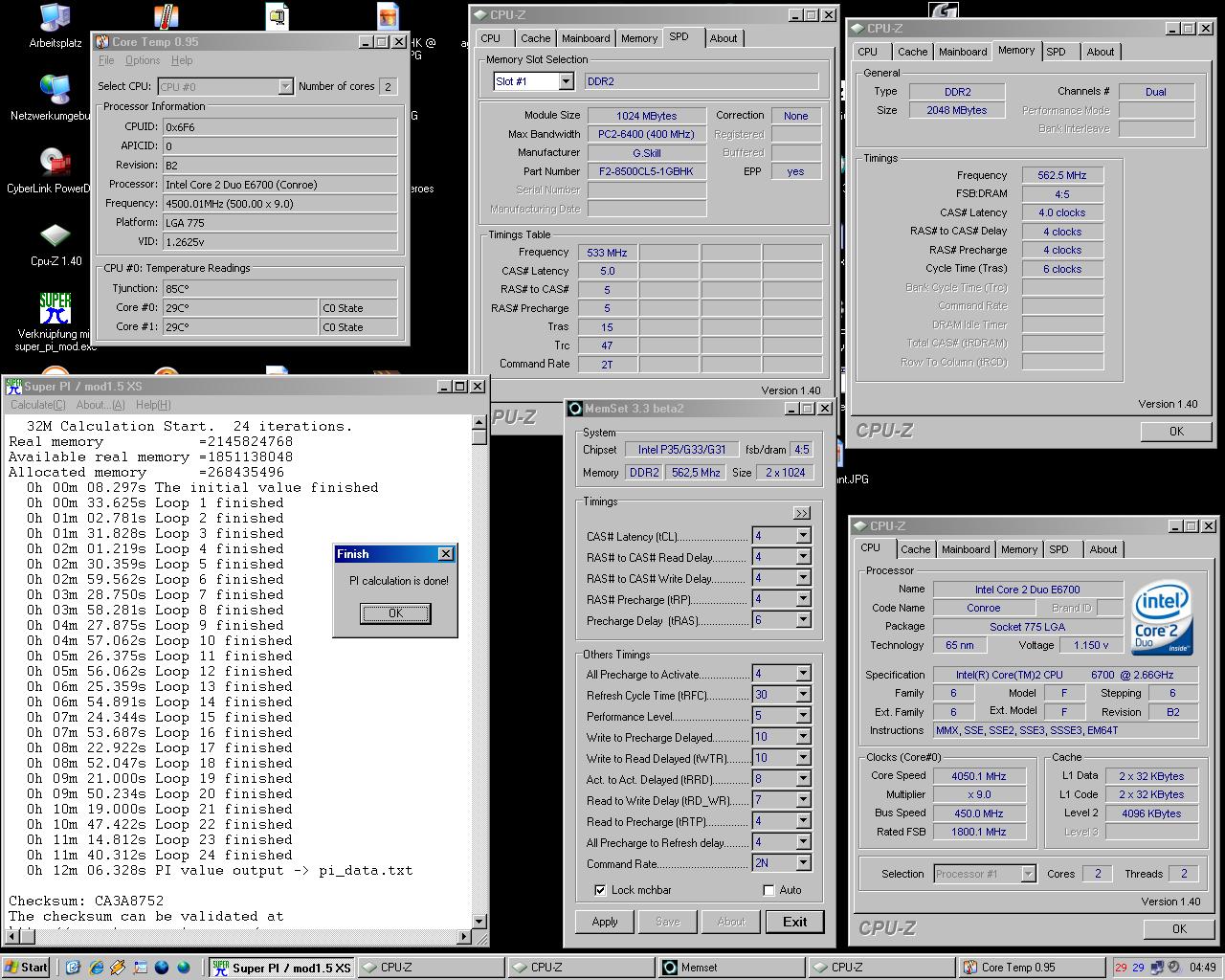Toggle the Lock mchbar checkbox
The image size is (1225, 980).
point(600,890)
